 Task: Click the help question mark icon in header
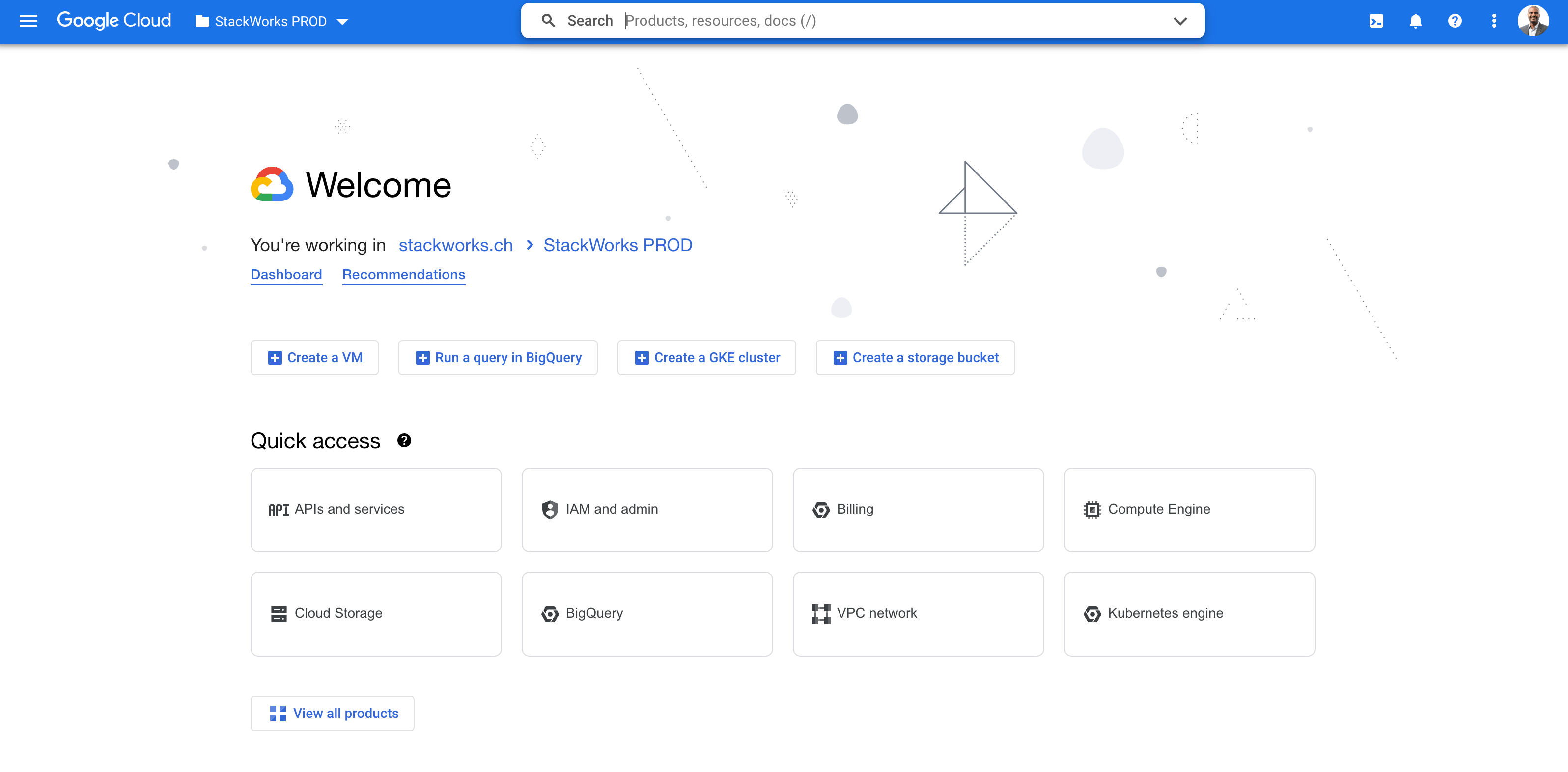click(x=1454, y=21)
